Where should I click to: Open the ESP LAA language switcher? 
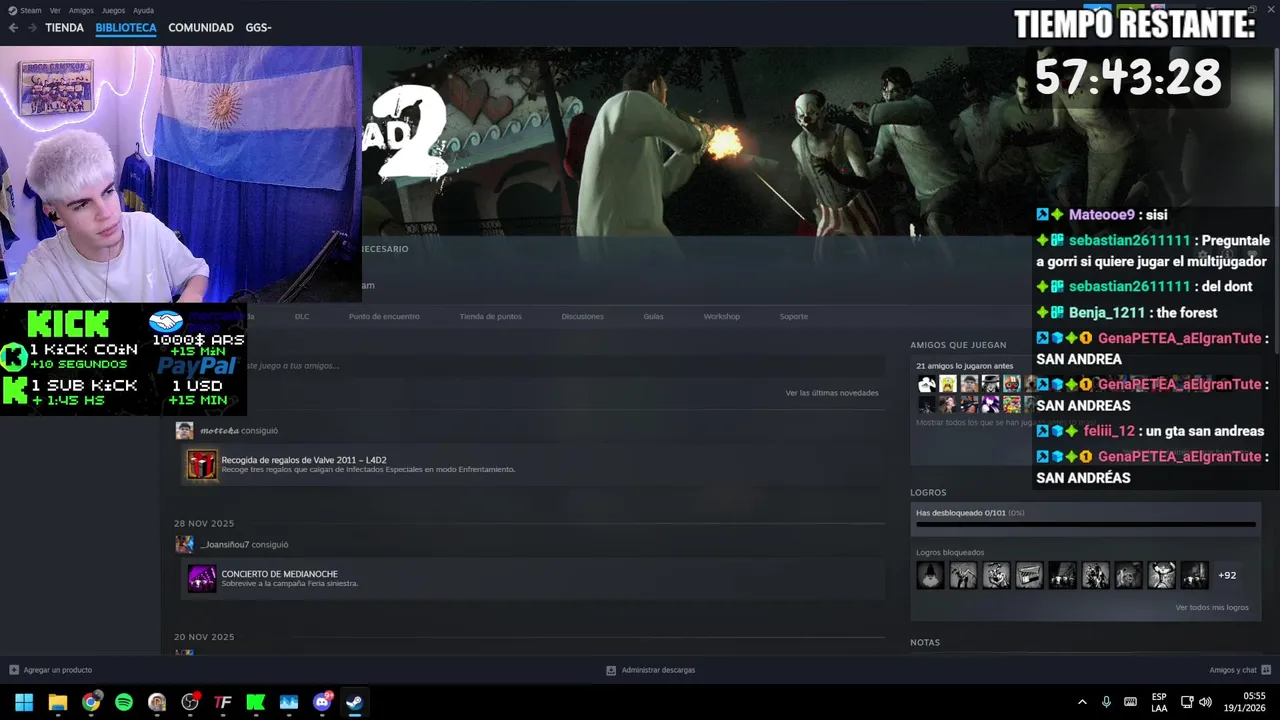tap(1159, 702)
